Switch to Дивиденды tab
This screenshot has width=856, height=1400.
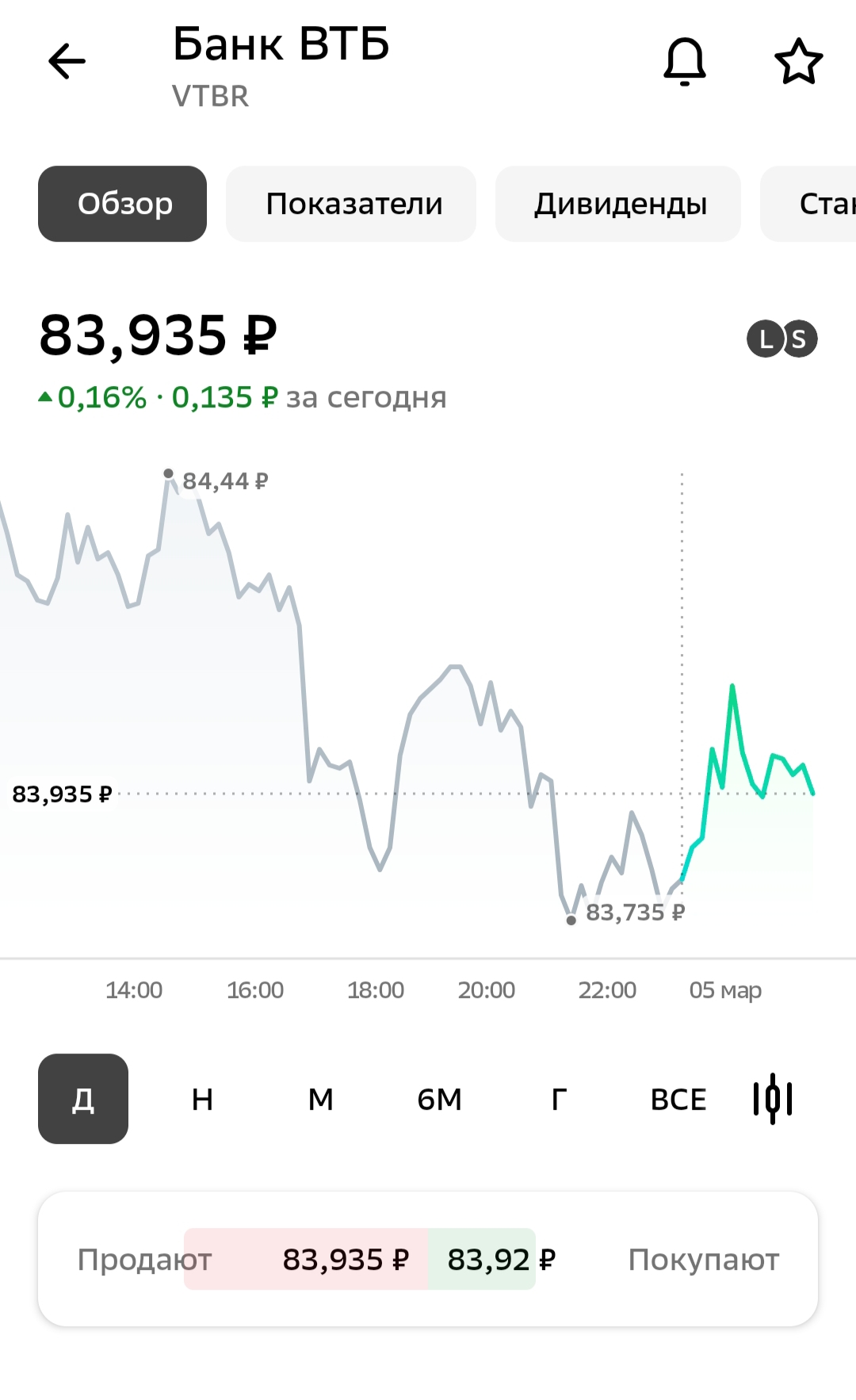[x=618, y=204]
